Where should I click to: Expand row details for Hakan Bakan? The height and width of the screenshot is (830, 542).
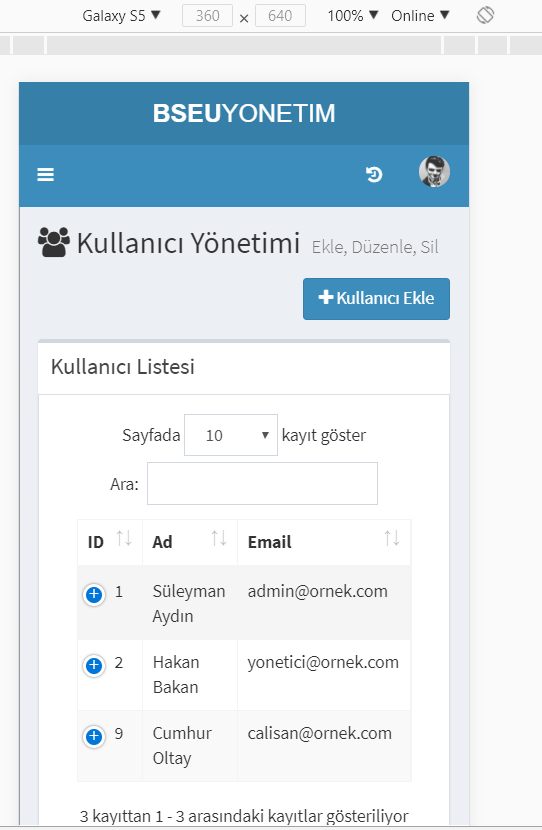click(x=94, y=665)
